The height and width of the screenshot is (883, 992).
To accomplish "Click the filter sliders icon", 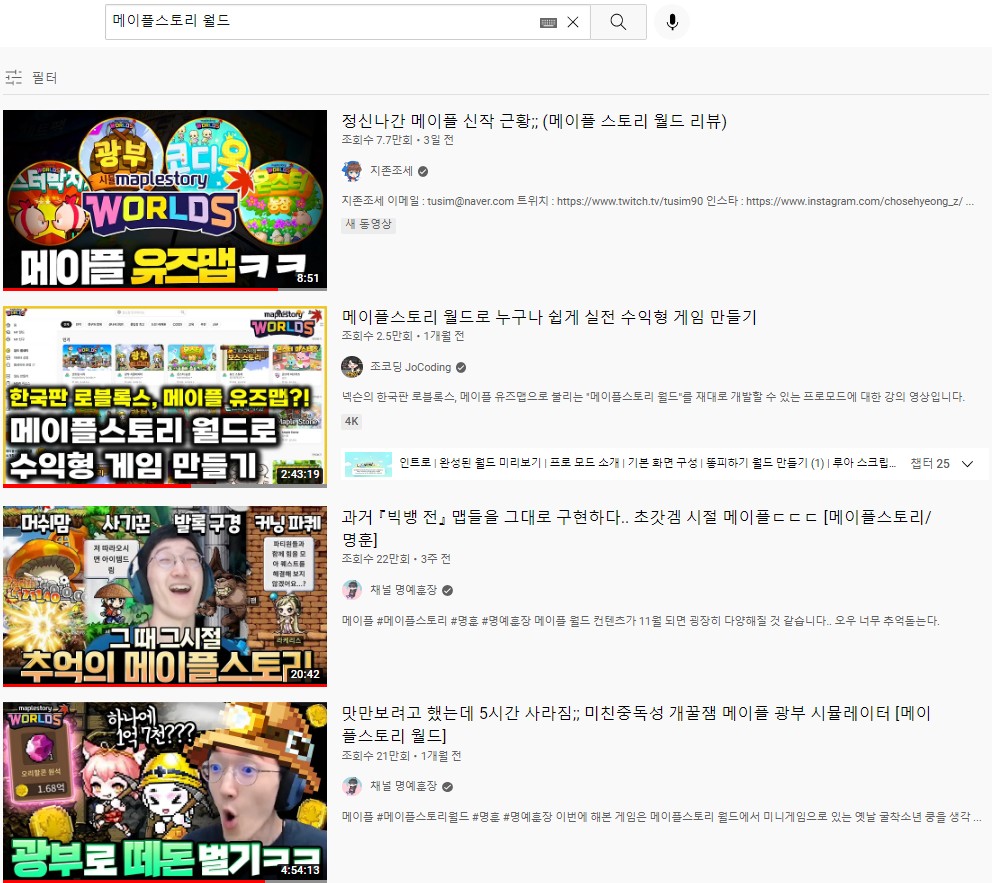I will click(13, 78).
